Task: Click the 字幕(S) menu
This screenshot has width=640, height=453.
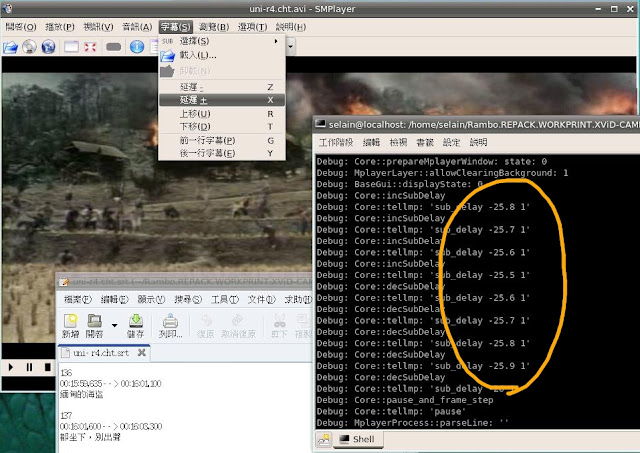Action: (x=176, y=27)
